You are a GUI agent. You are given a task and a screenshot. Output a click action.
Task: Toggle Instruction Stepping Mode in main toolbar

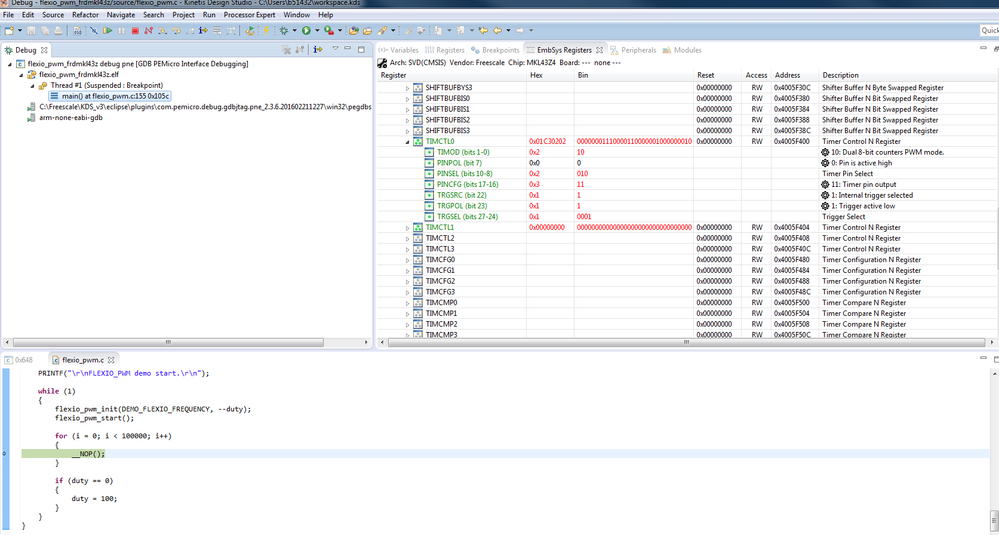[x=204, y=31]
